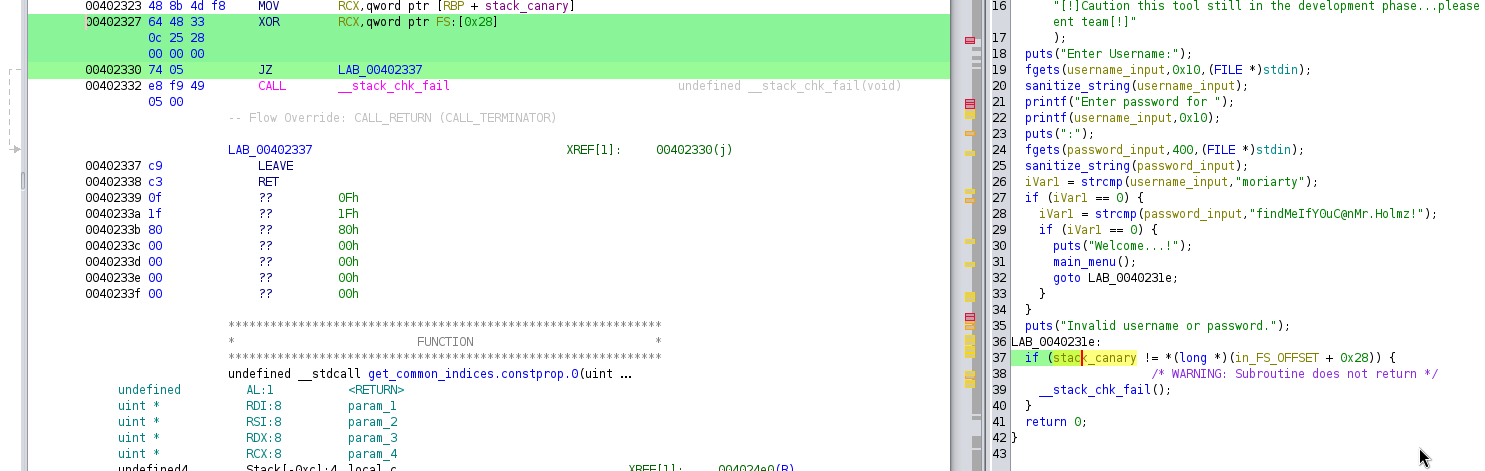Follow LAB_00402337 operand of the JZ instruction
Screen dimensions: 1485x471
380,70
